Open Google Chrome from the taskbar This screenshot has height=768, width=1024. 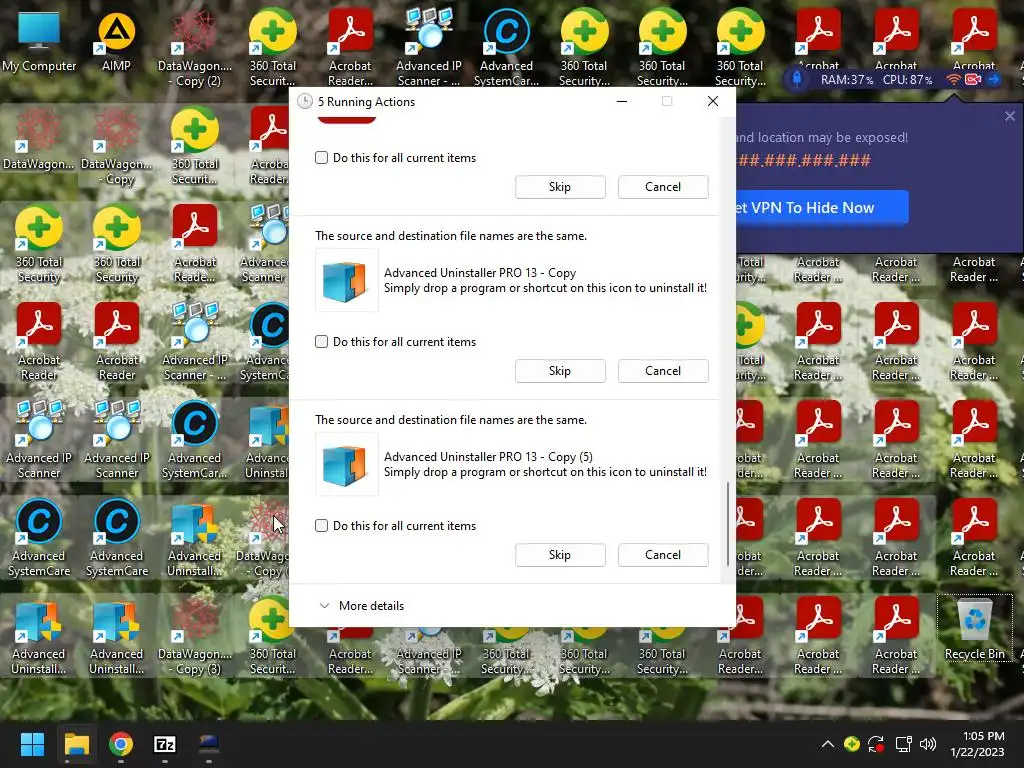[x=121, y=744]
